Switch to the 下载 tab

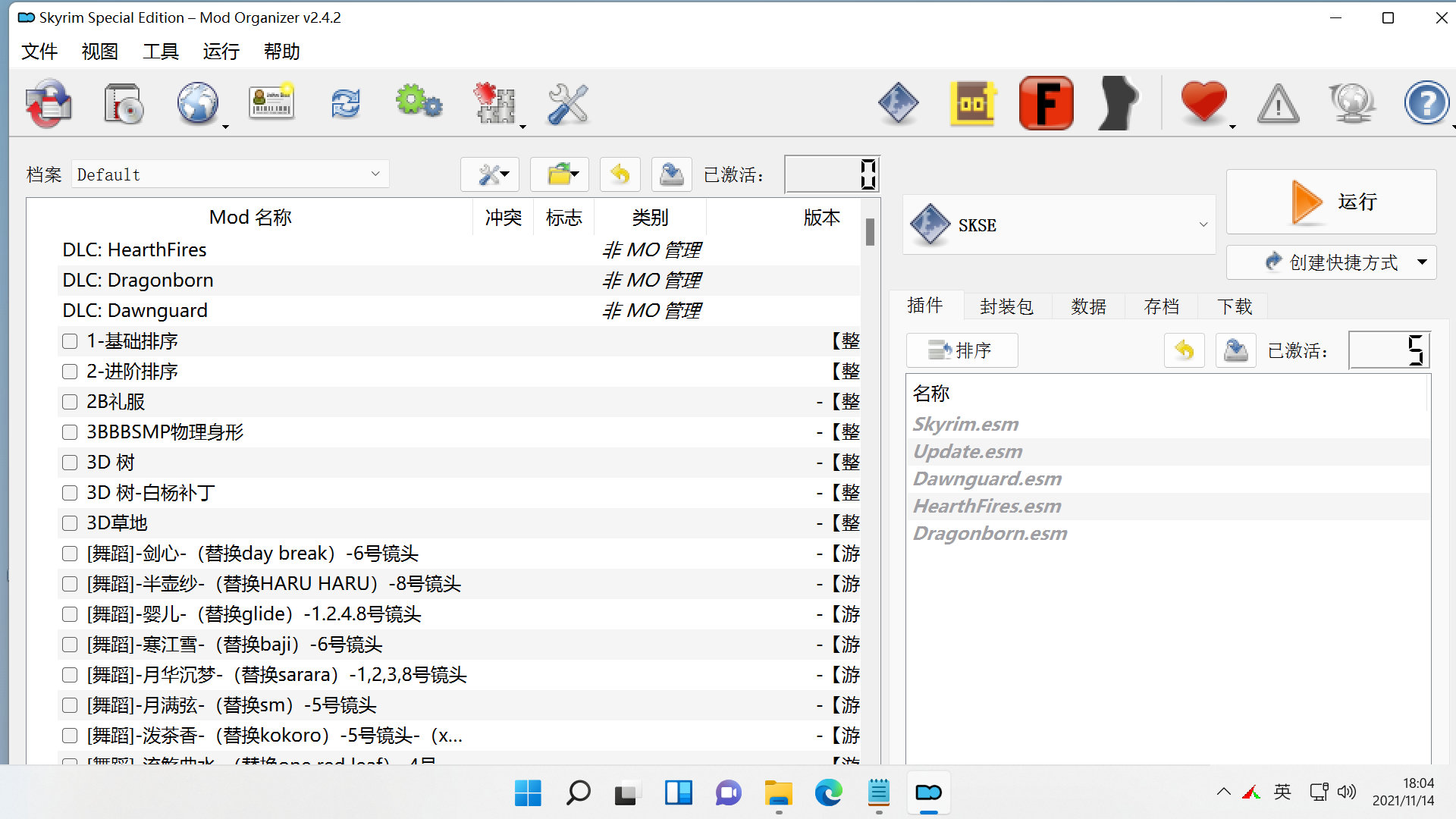point(1234,306)
